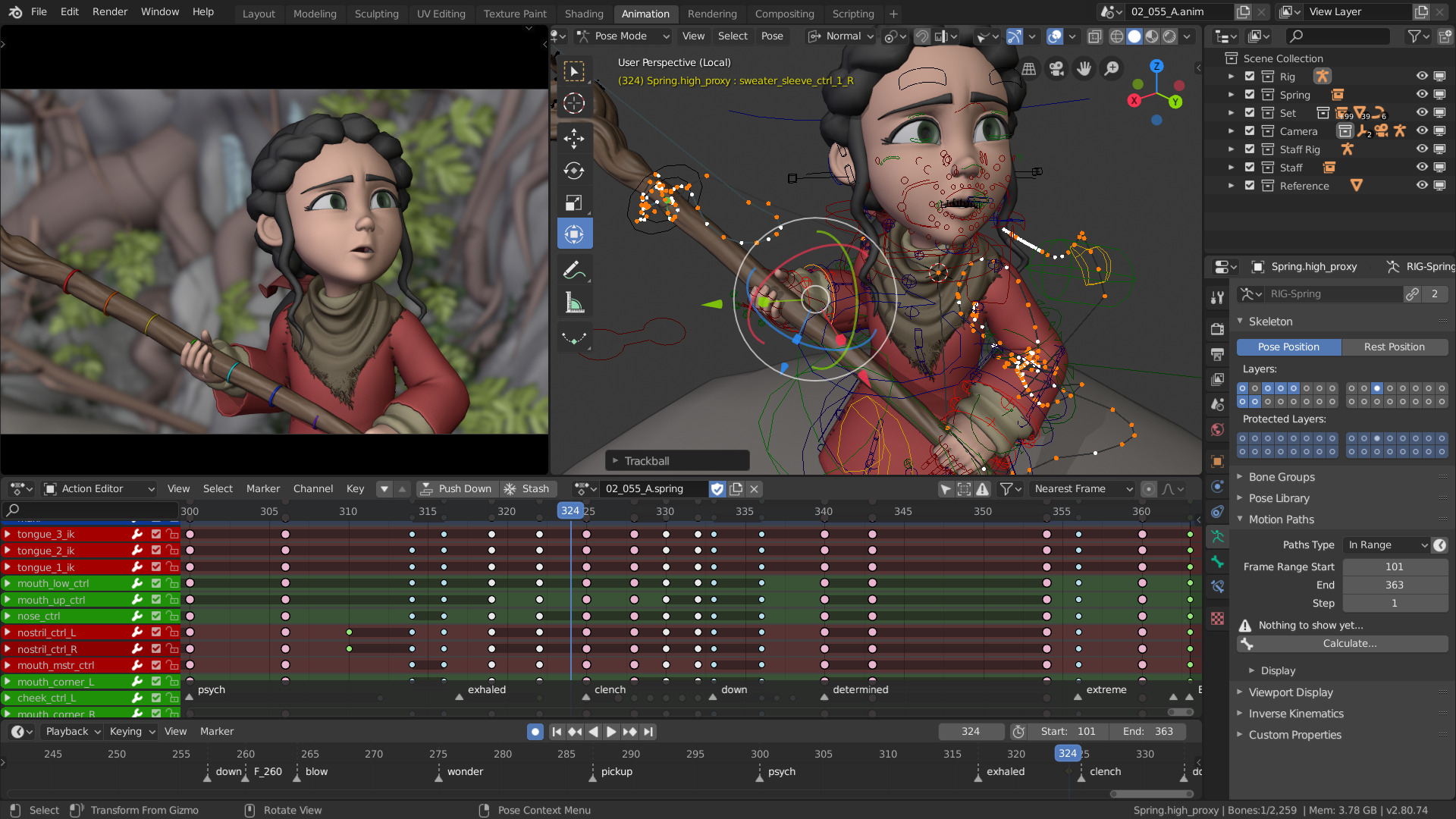This screenshot has height=819, width=1456.
Task: Click the Calculate motion paths button
Action: 1350,643
